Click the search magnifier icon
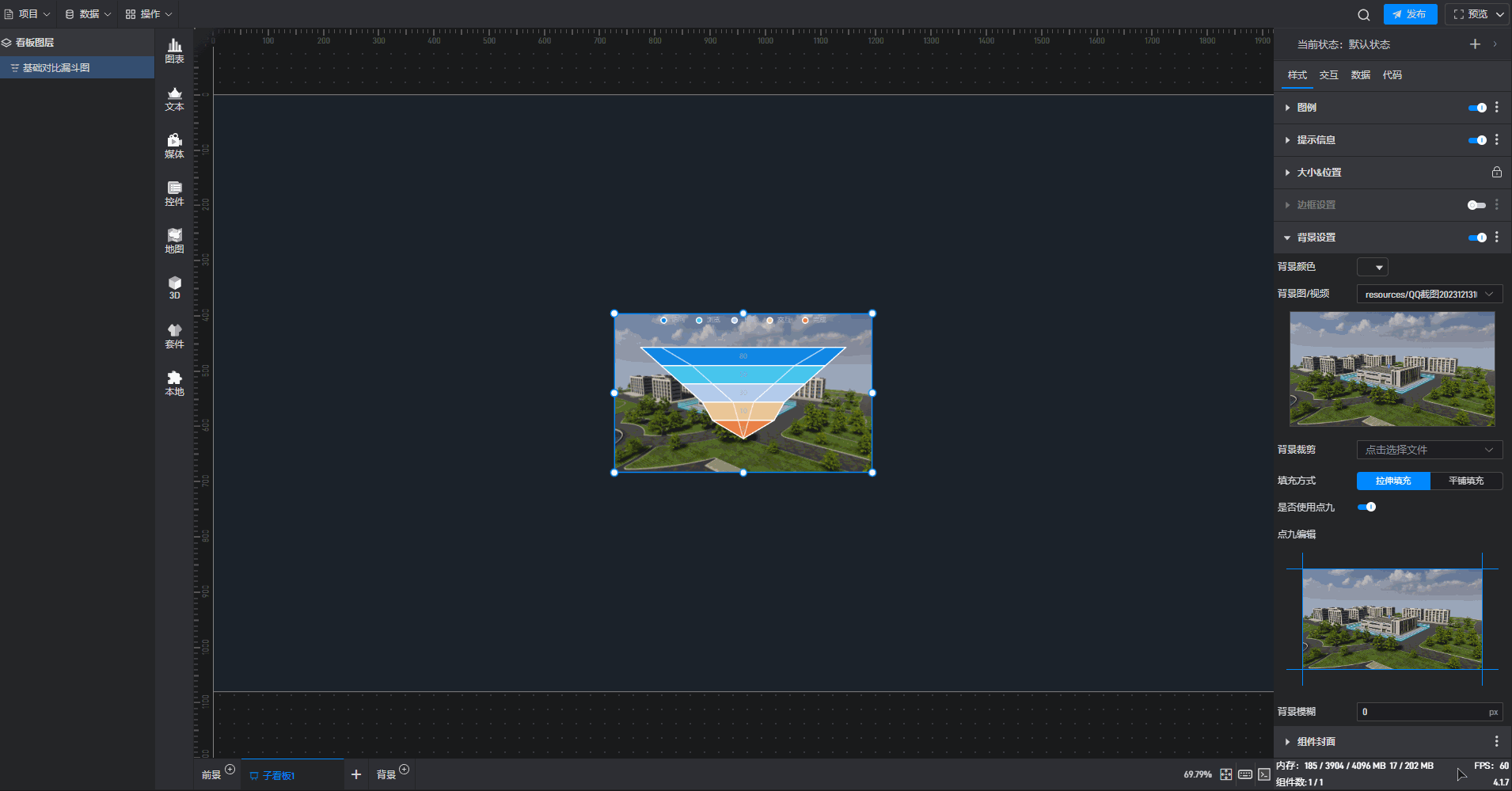The height and width of the screenshot is (791, 1512). coord(1363,14)
